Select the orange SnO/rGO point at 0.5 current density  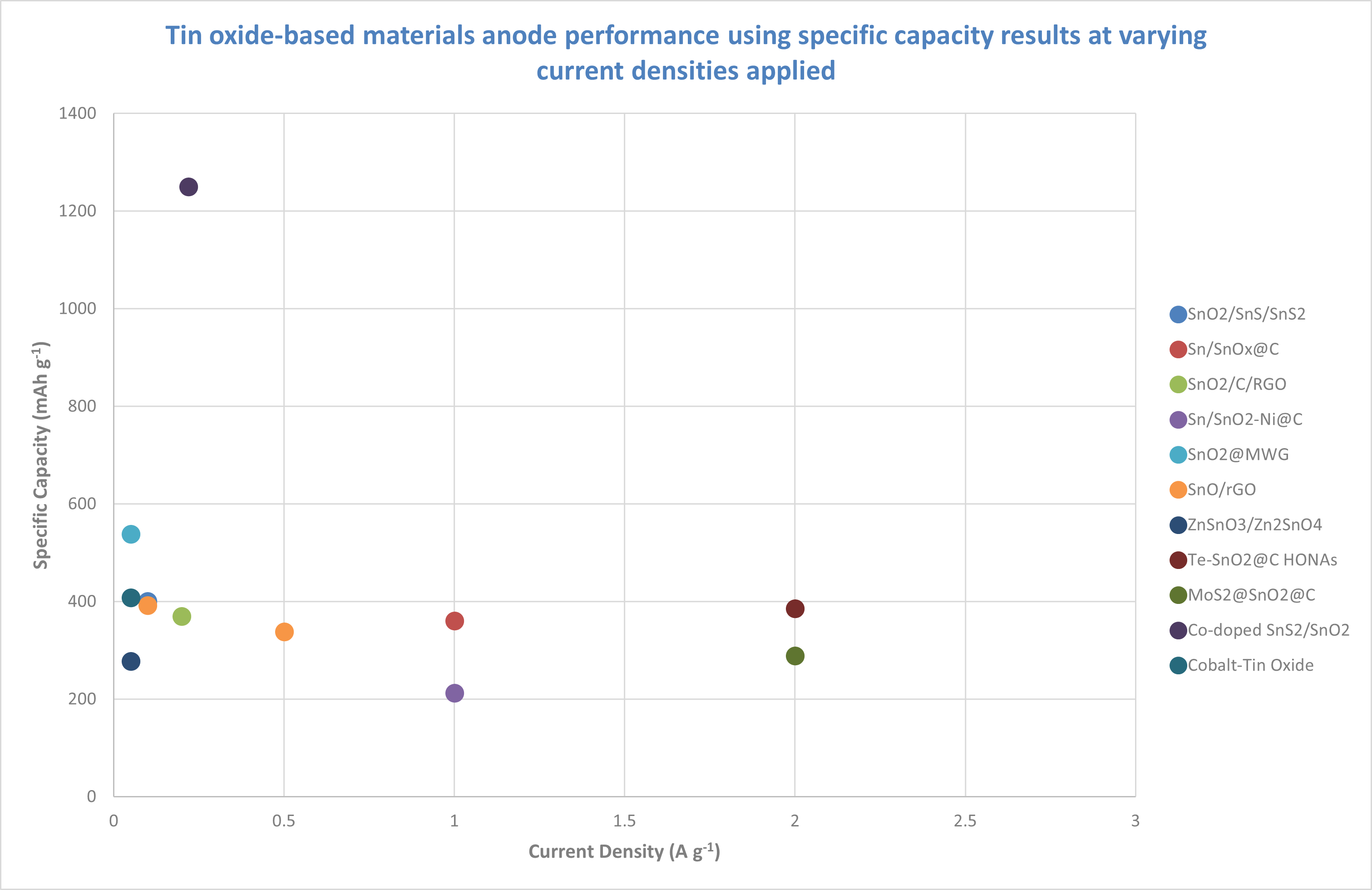(x=284, y=632)
